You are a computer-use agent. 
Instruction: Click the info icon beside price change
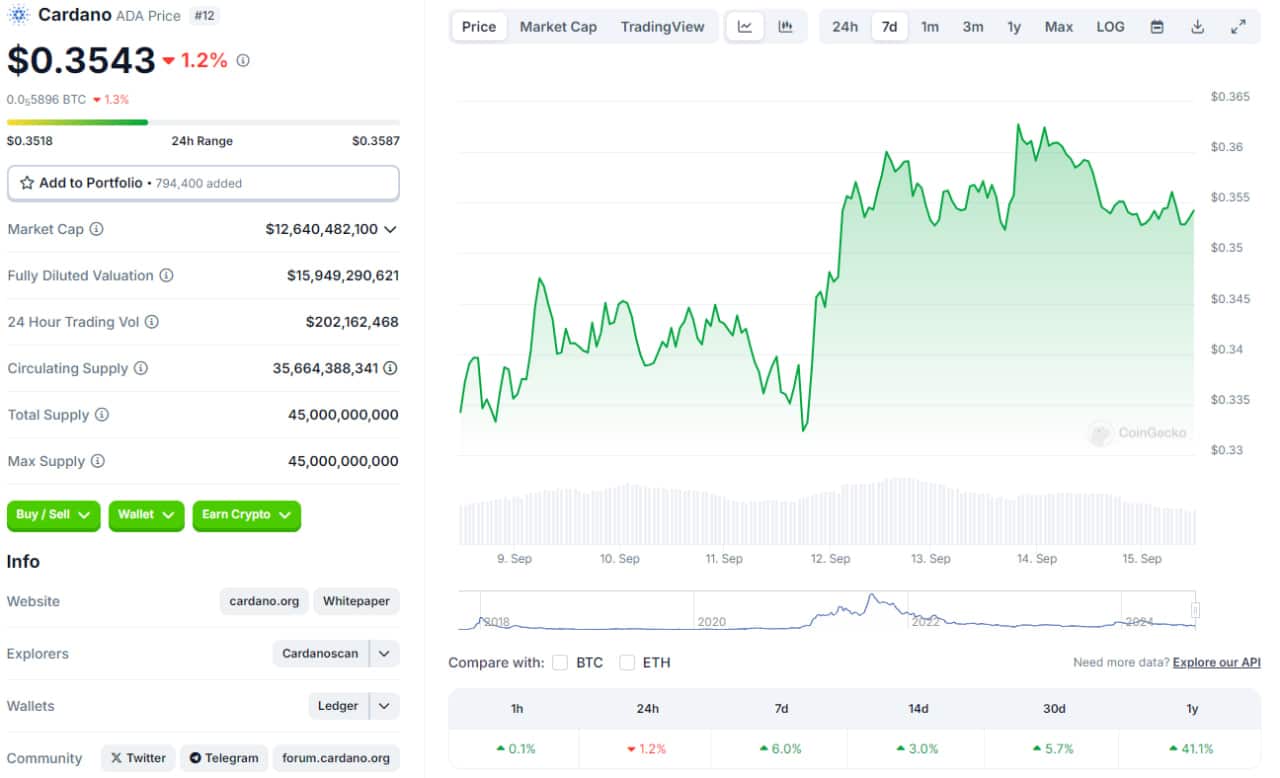pyautogui.click(x=243, y=60)
